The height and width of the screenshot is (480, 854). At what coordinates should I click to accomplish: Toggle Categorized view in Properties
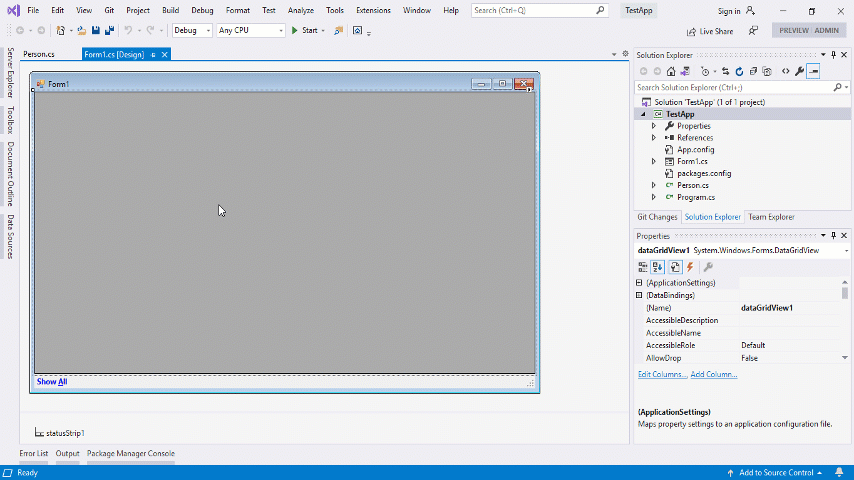pyautogui.click(x=643, y=267)
